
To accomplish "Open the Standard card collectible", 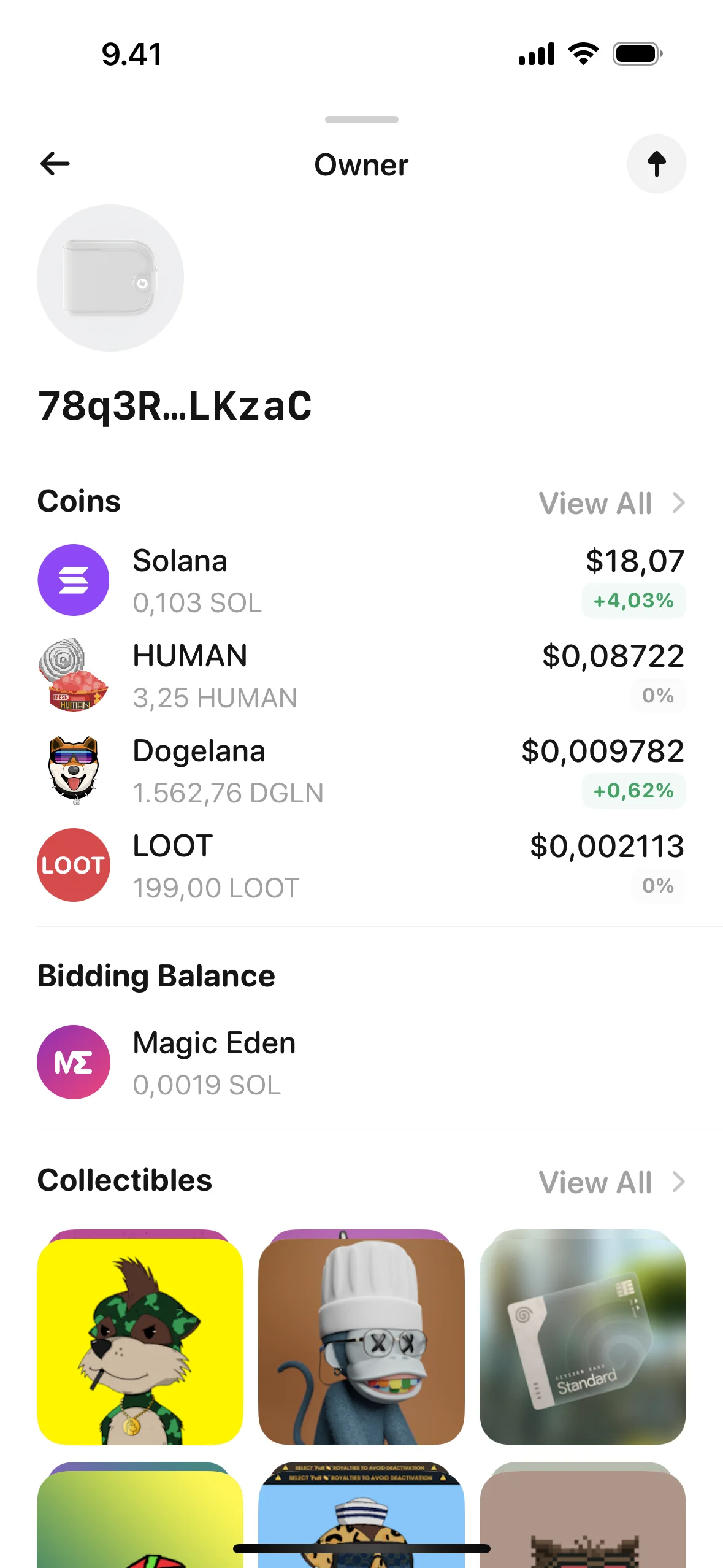I will (583, 1340).
